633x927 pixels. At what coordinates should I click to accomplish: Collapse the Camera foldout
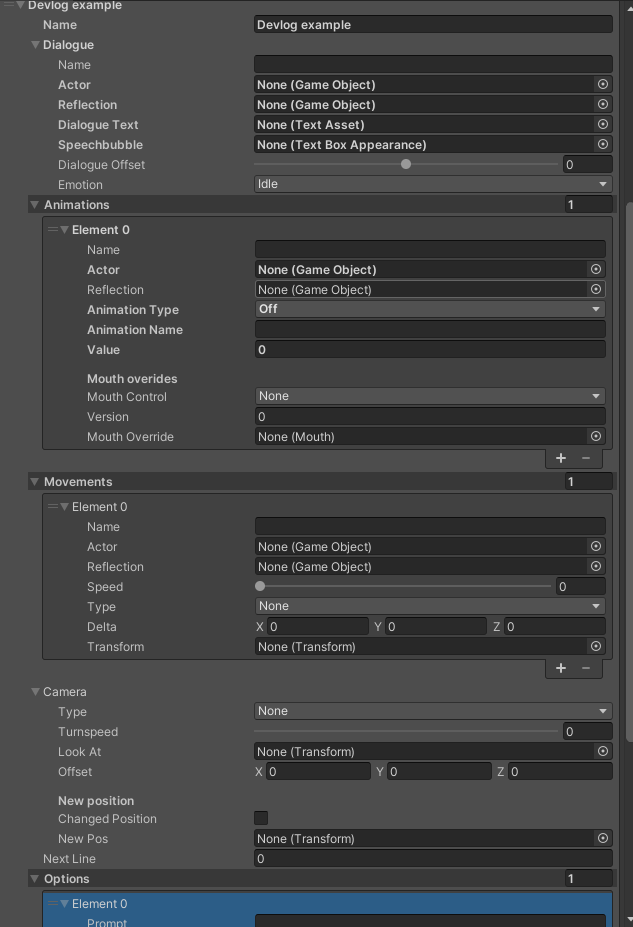pyautogui.click(x=35, y=692)
